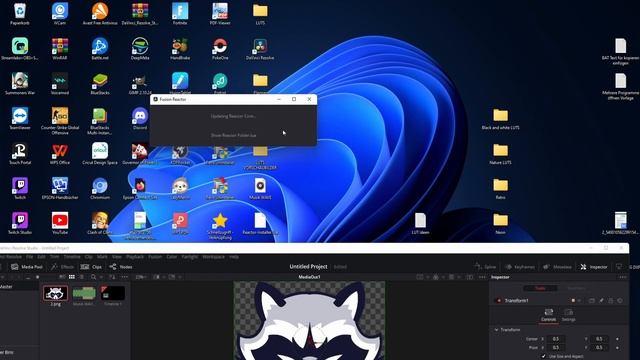Select the LUT ideen text file

tap(420, 223)
